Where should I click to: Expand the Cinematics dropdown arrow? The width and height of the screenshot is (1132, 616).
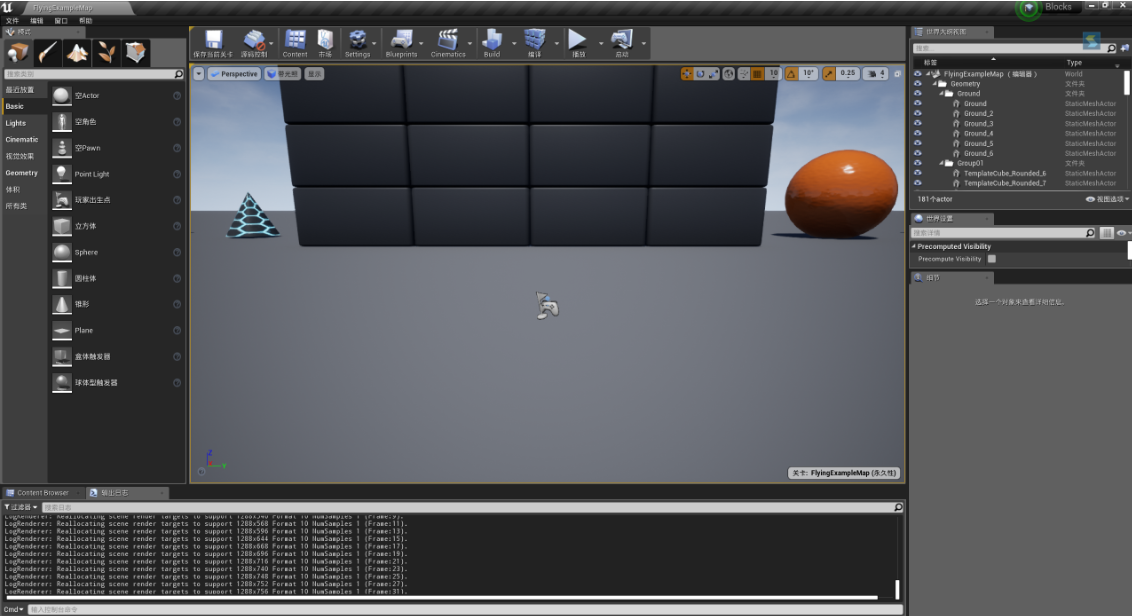471,43
